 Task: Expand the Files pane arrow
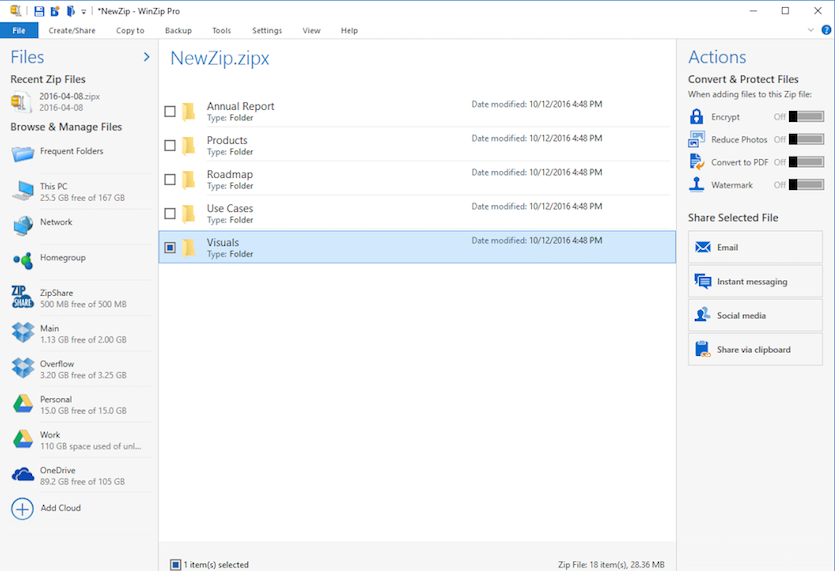146,57
